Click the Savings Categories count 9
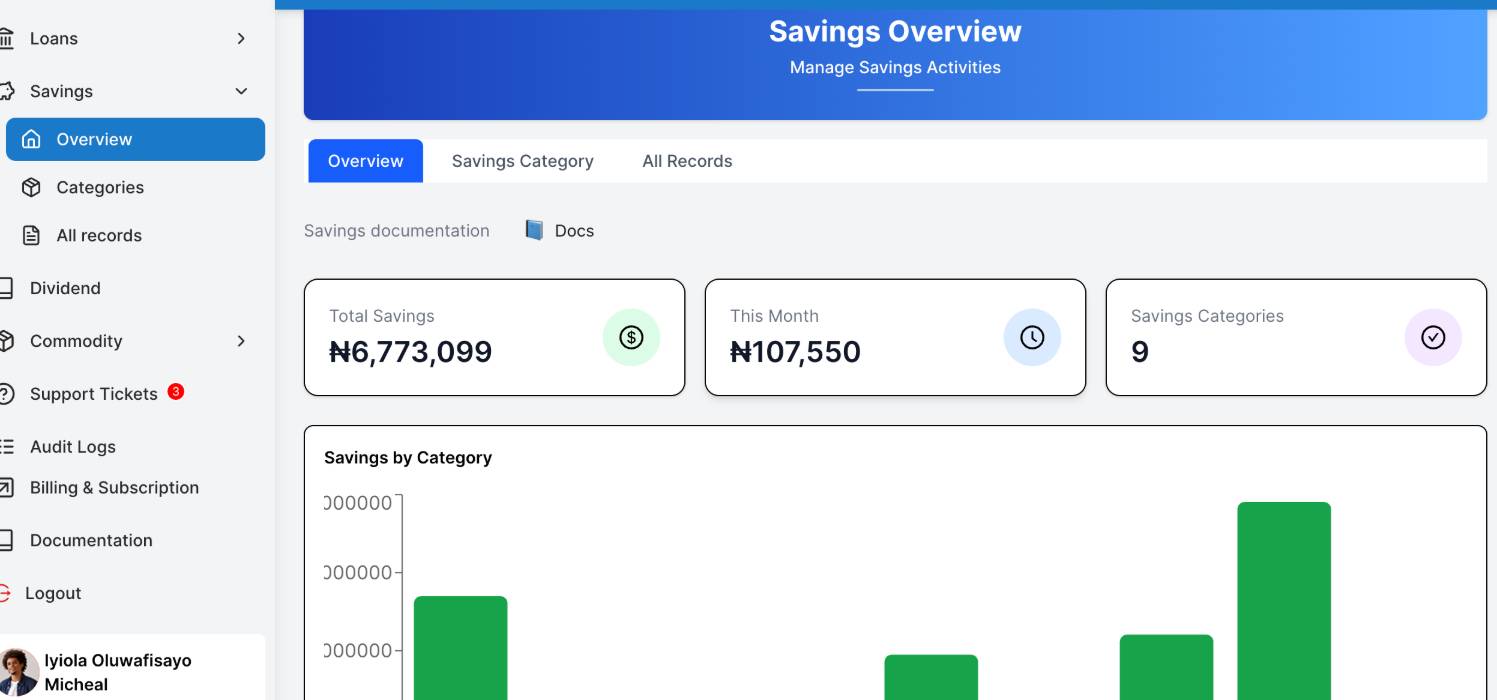The height and width of the screenshot is (700, 1497). (1140, 352)
